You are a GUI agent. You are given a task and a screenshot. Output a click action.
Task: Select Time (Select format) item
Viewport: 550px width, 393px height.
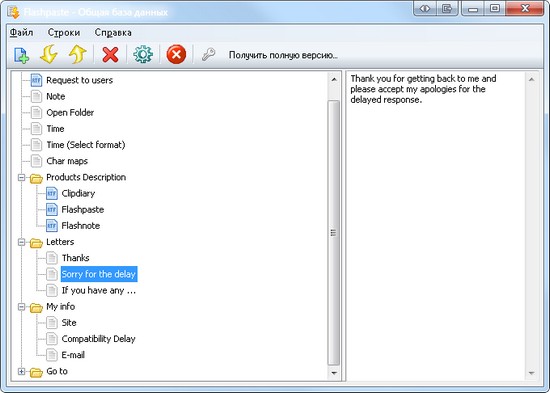click(86, 145)
